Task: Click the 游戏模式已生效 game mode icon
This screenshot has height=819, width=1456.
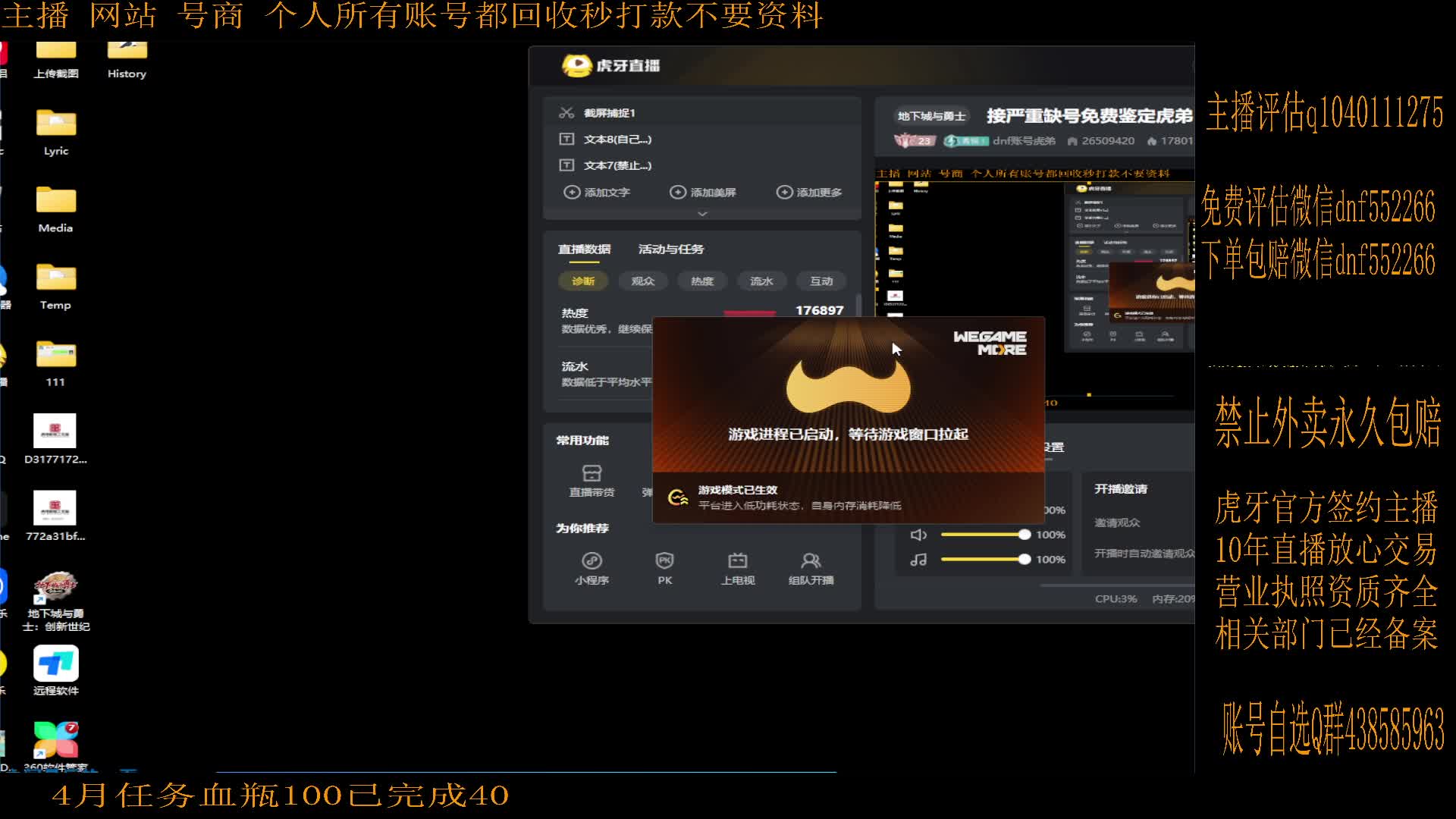Action: 677,497
